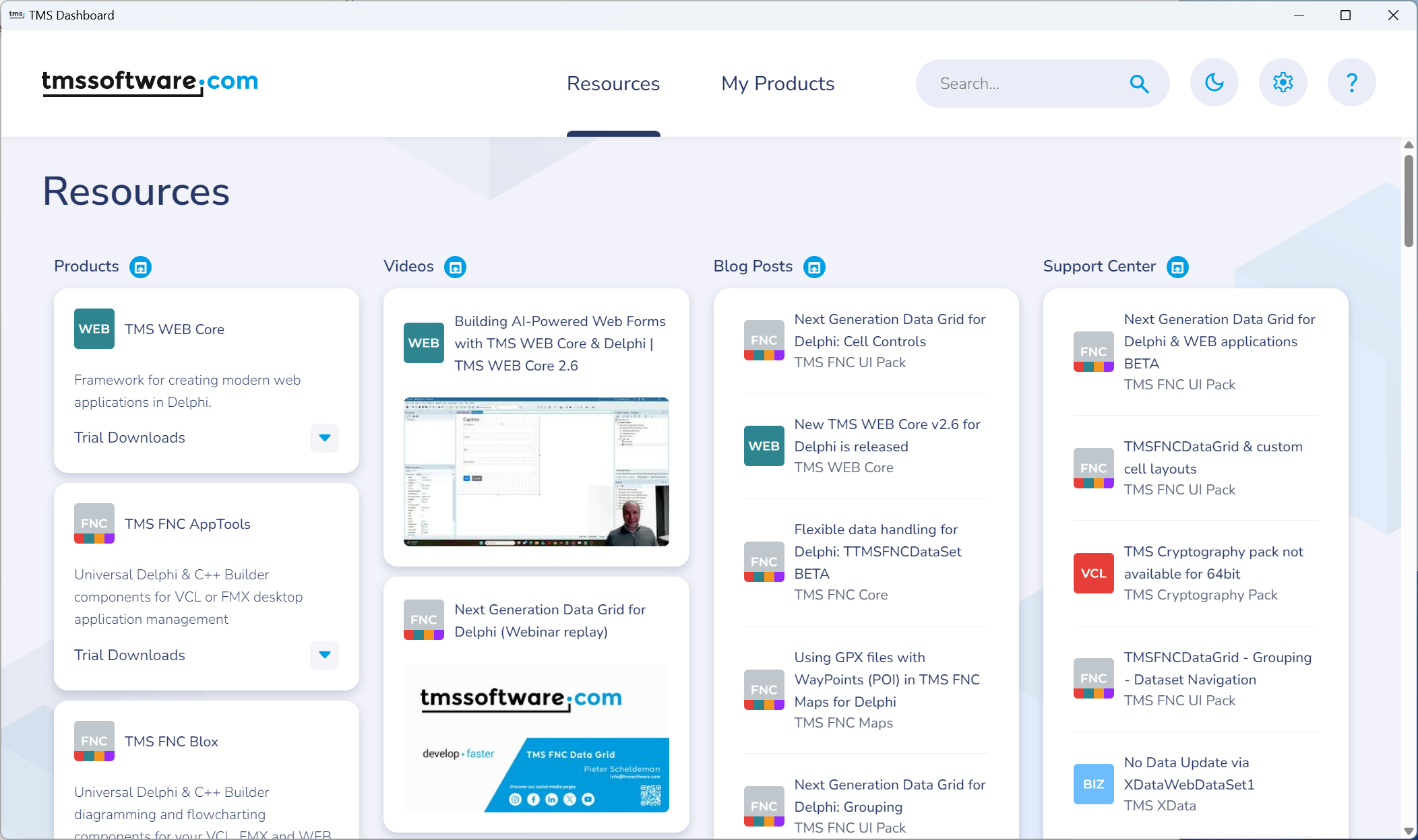Viewport: 1418px width, 840px height.
Task: Toggle dark mode with moon icon
Action: [x=1215, y=84]
